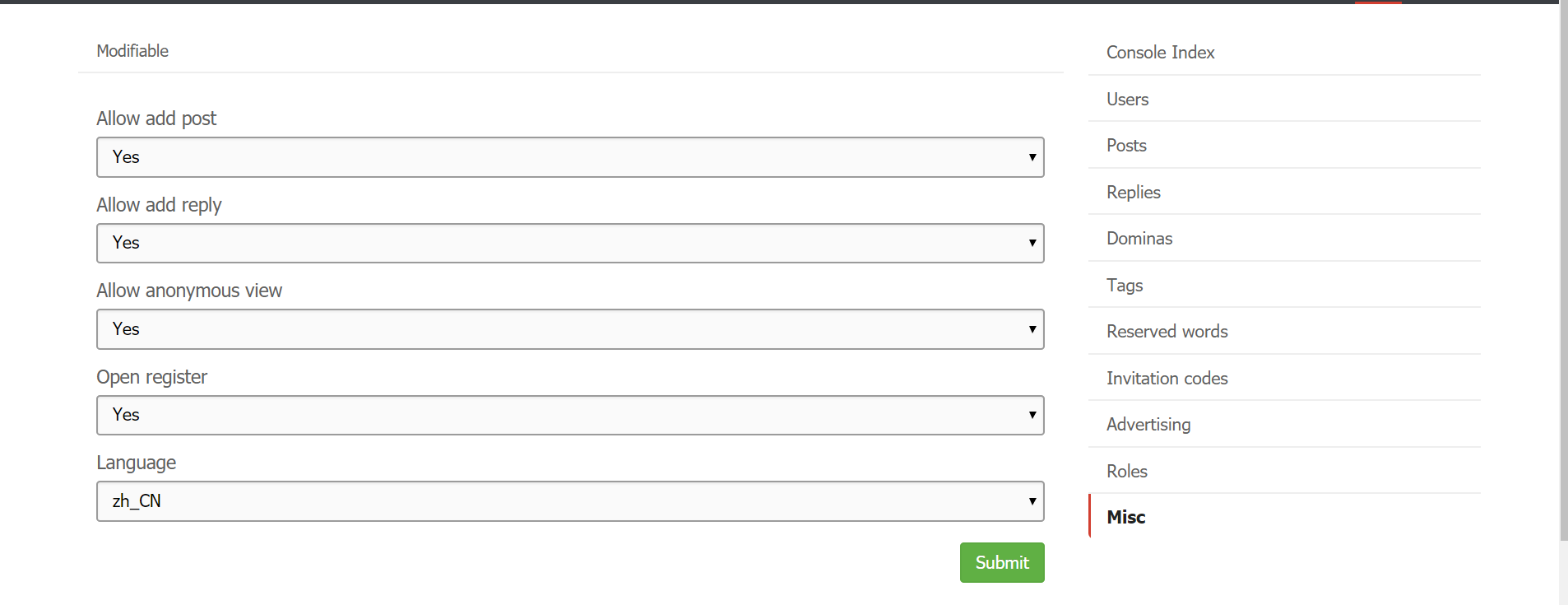Viewport: 1568px width, 605px height.
Task: Navigate to Posts in sidebar
Action: click(1126, 146)
